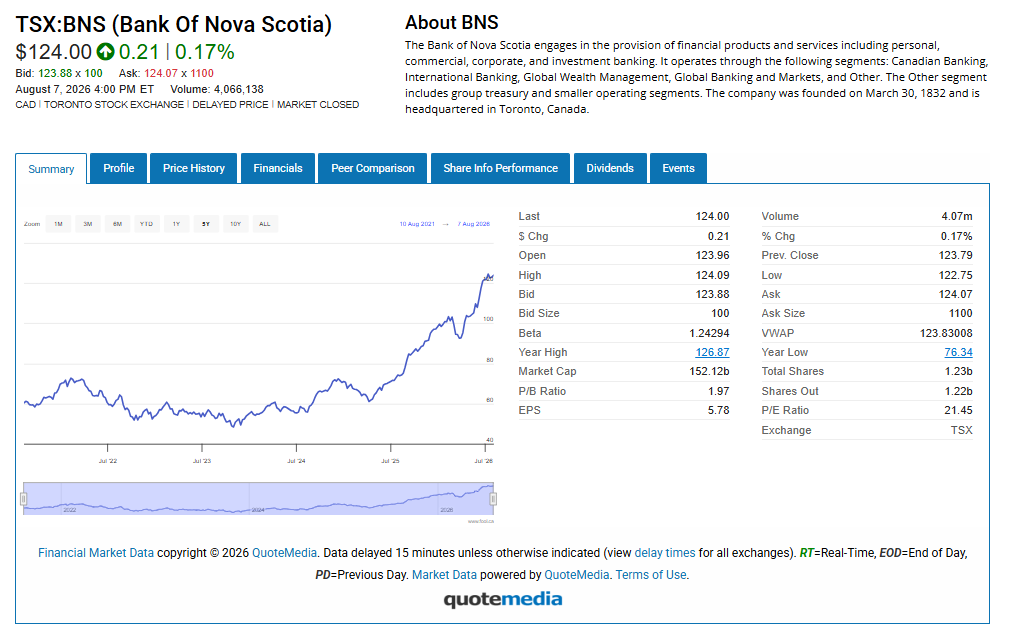Follow the Financial Market Data link
Screen dimensions: 1011x632
click(x=96, y=553)
